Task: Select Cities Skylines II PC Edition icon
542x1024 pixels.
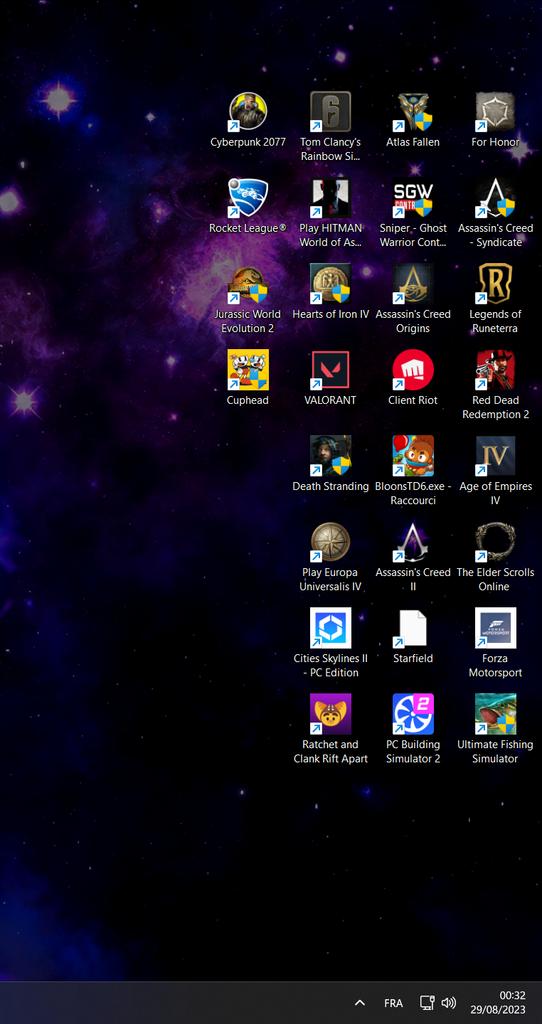Action: pyautogui.click(x=330, y=628)
